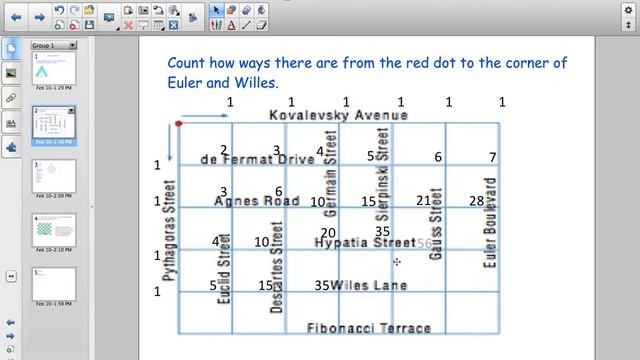The width and height of the screenshot is (640, 360).
Task: Click sidebar bottom next page arrow
Action: tap(11, 336)
